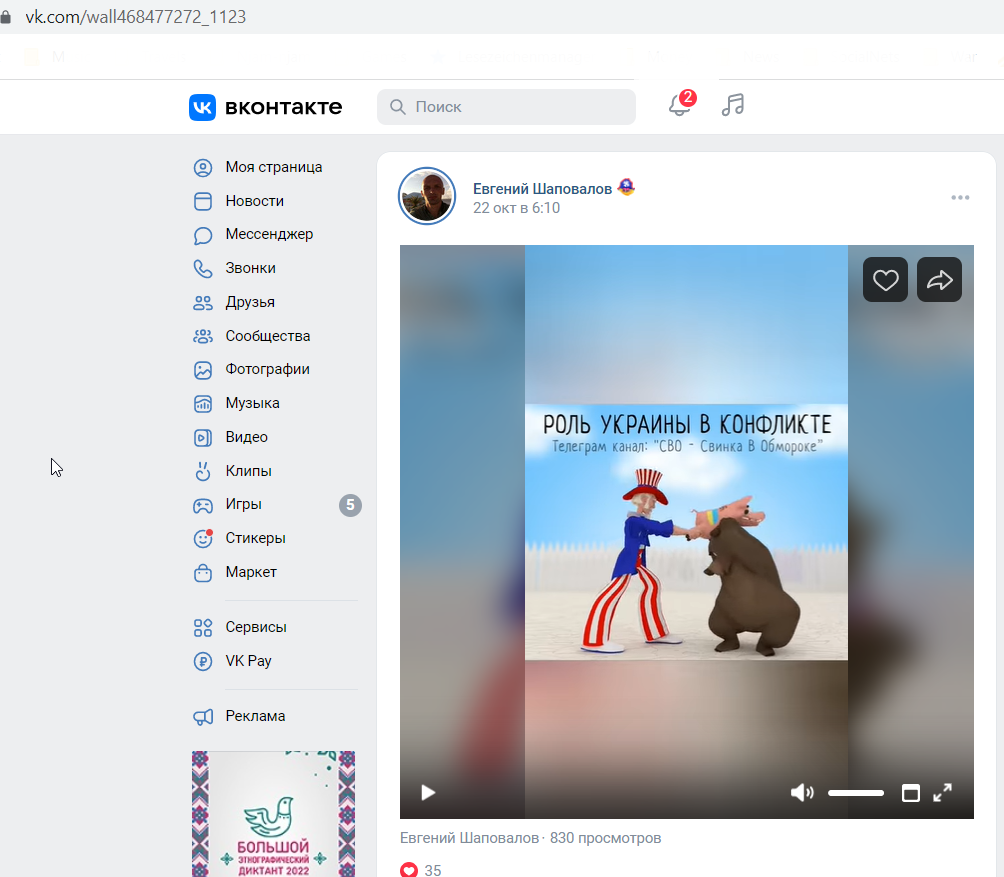Click the News feed icon
The width and height of the screenshot is (1004, 877).
[x=203, y=202]
